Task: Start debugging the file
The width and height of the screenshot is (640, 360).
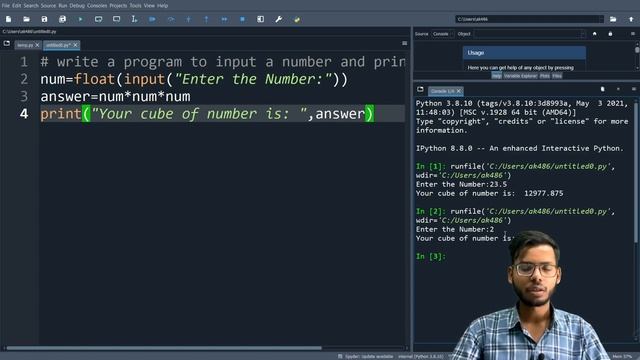Action: pyautogui.click(x=152, y=19)
